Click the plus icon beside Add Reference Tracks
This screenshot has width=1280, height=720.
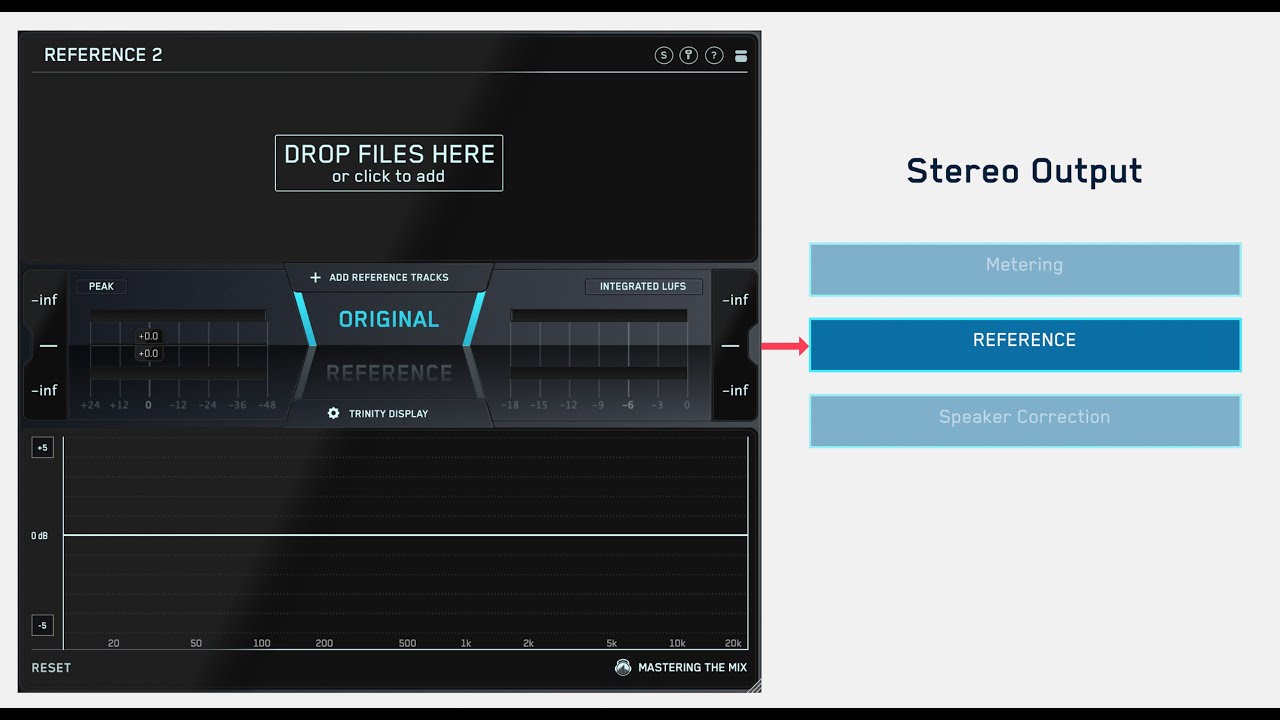[x=315, y=278]
